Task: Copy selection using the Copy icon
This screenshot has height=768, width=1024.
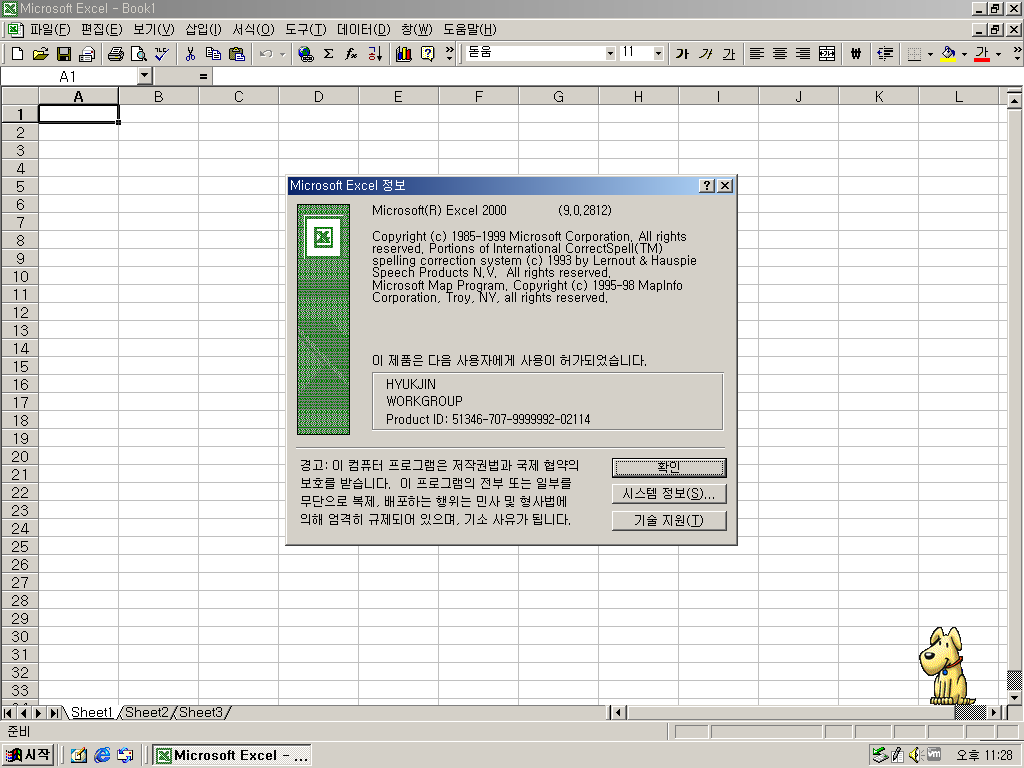Action: 213,54
